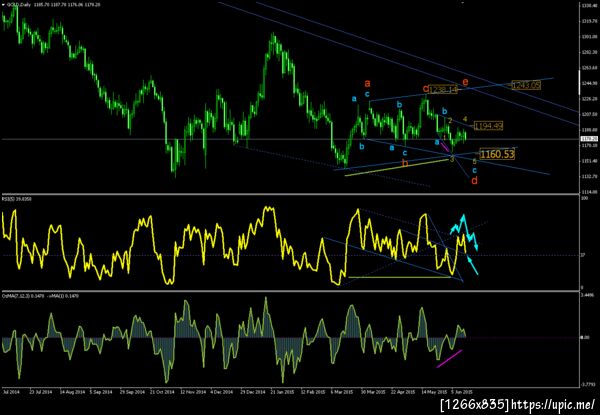Click the 5 Sep 2014 date label
The image size is (600, 415).
click(x=101, y=392)
